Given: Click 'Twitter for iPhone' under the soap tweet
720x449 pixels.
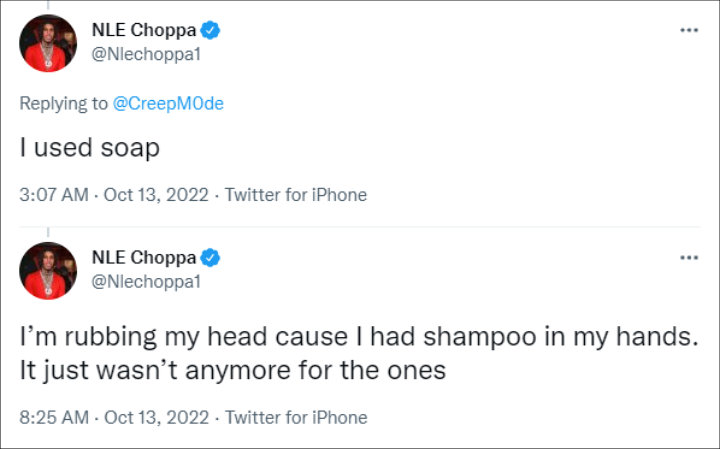Looking at the screenshot, I should pyautogui.click(x=296, y=195).
